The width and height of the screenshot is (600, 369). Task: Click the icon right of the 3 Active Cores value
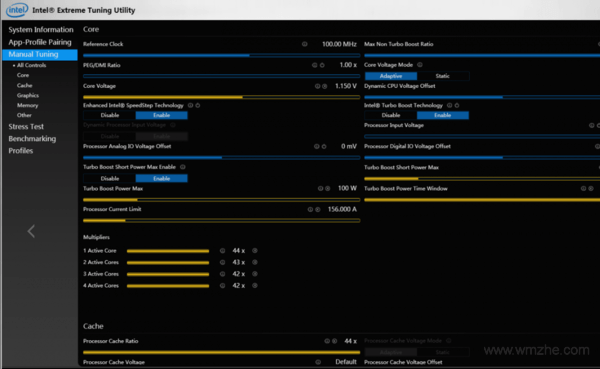pyautogui.click(x=255, y=274)
